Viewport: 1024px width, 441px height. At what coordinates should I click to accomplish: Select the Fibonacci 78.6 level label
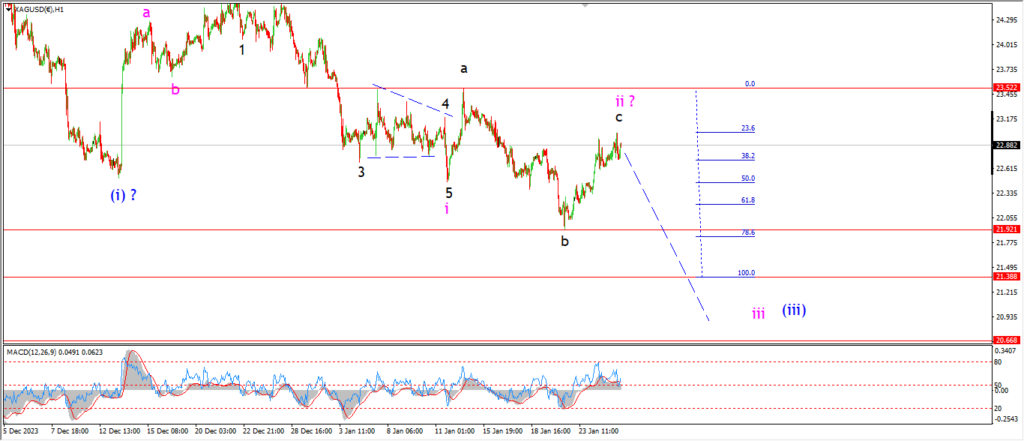coord(748,233)
